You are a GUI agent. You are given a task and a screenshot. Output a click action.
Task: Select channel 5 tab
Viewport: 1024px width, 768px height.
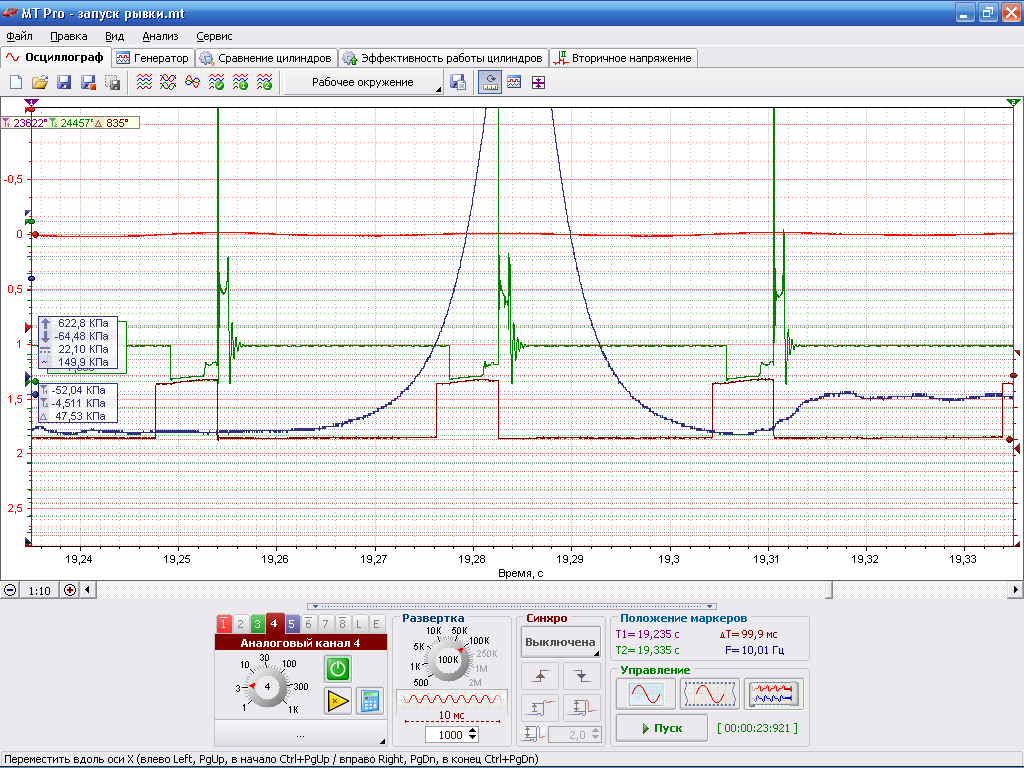click(291, 624)
